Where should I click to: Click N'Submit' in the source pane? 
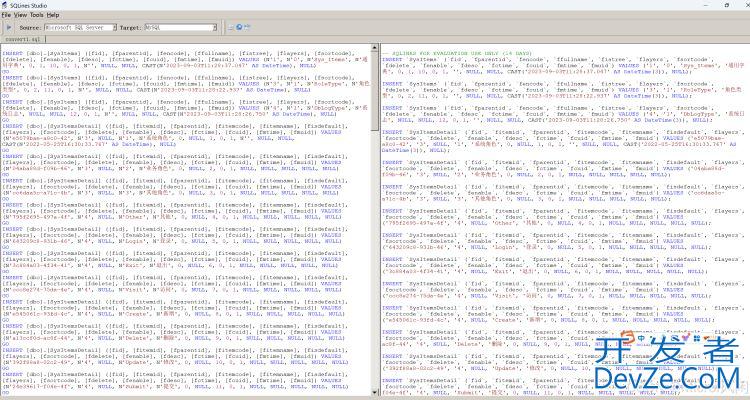[x=133, y=387]
